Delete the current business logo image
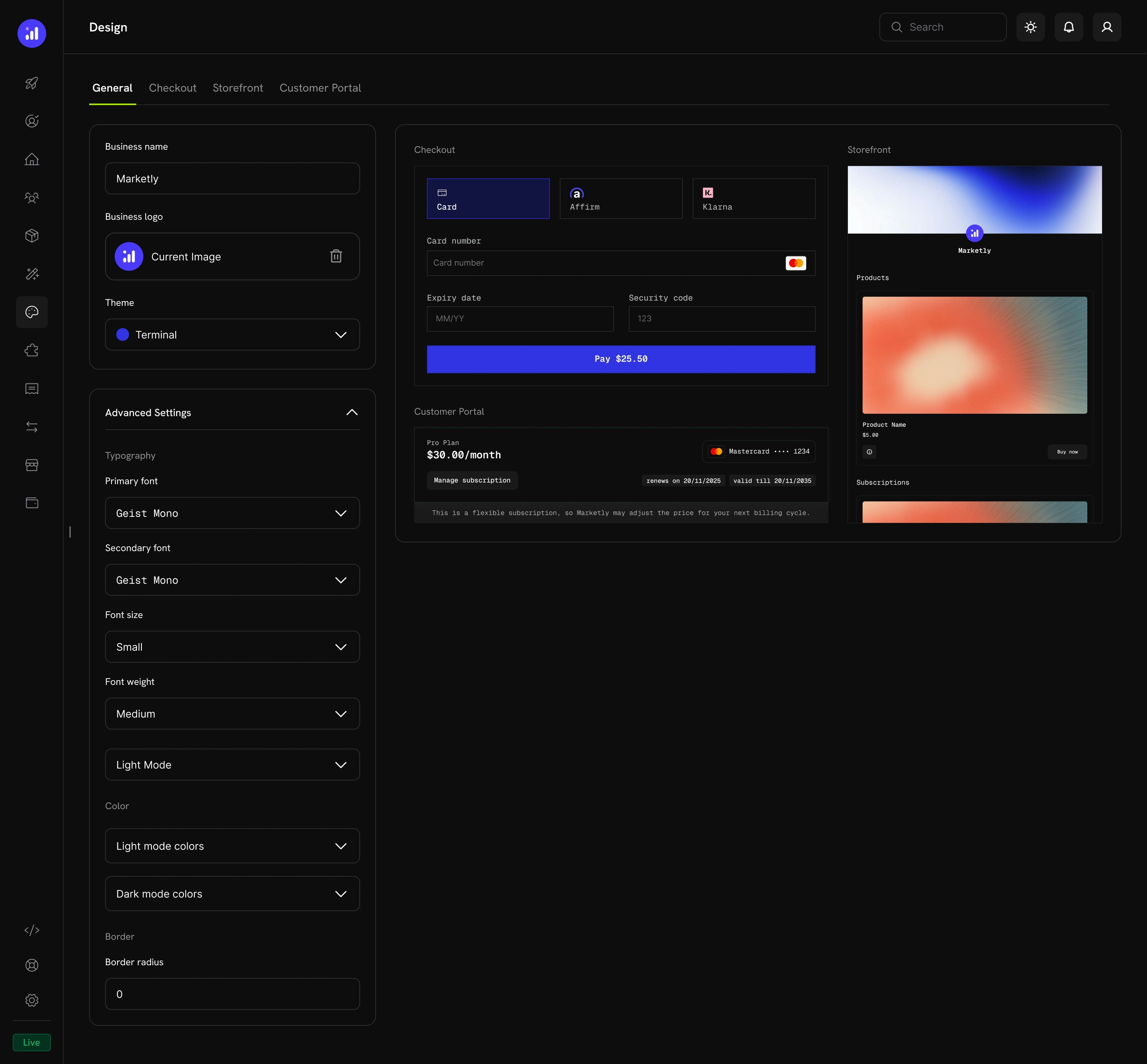 (336, 256)
